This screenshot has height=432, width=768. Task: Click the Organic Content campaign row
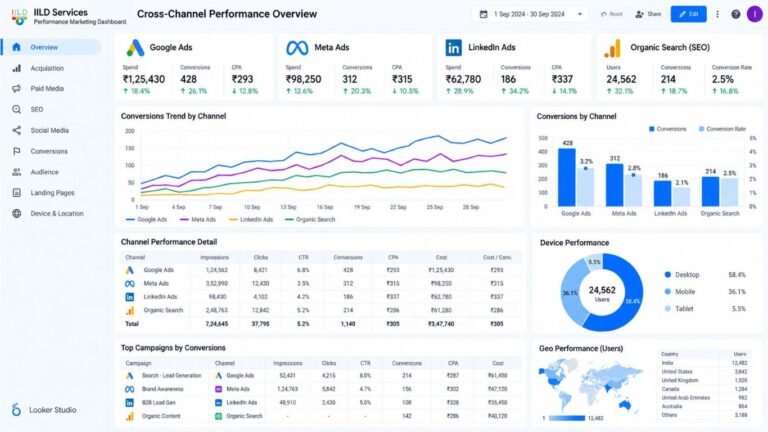tap(321, 416)
